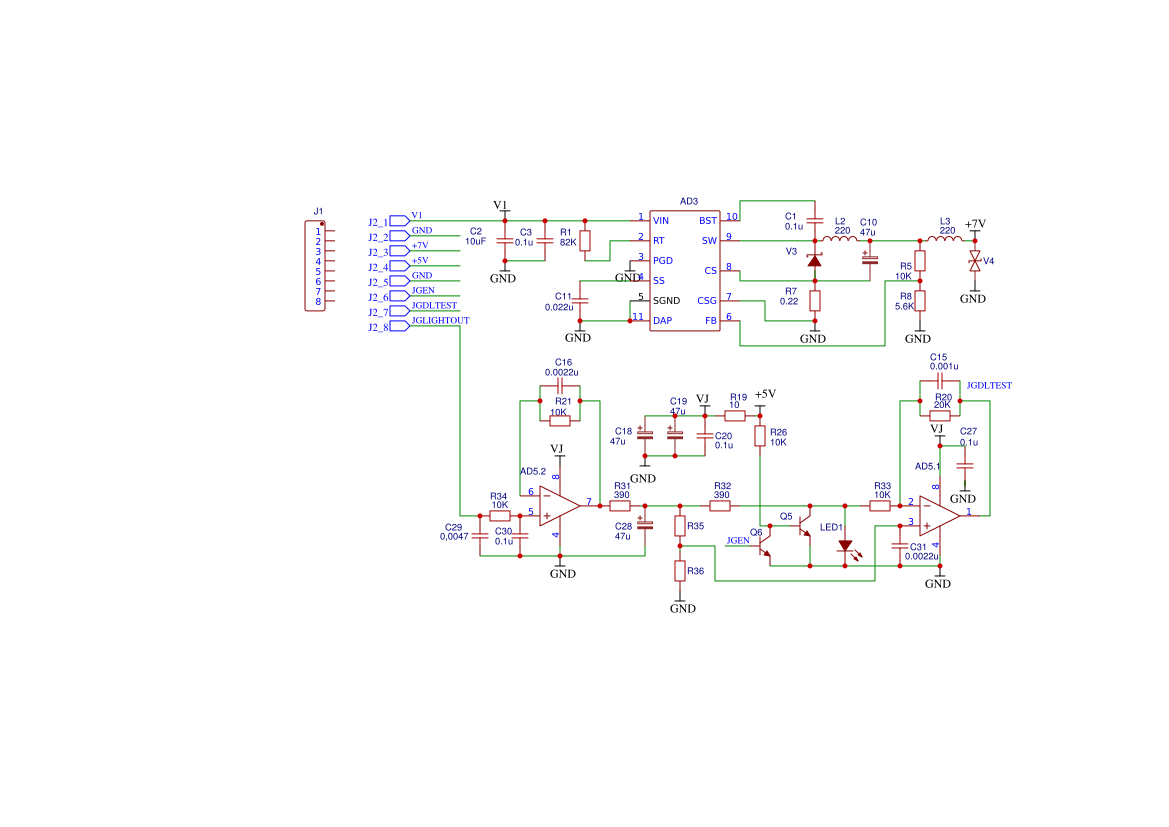Click resistor R1 82K

pyautogui.click(x=585, y=241)
